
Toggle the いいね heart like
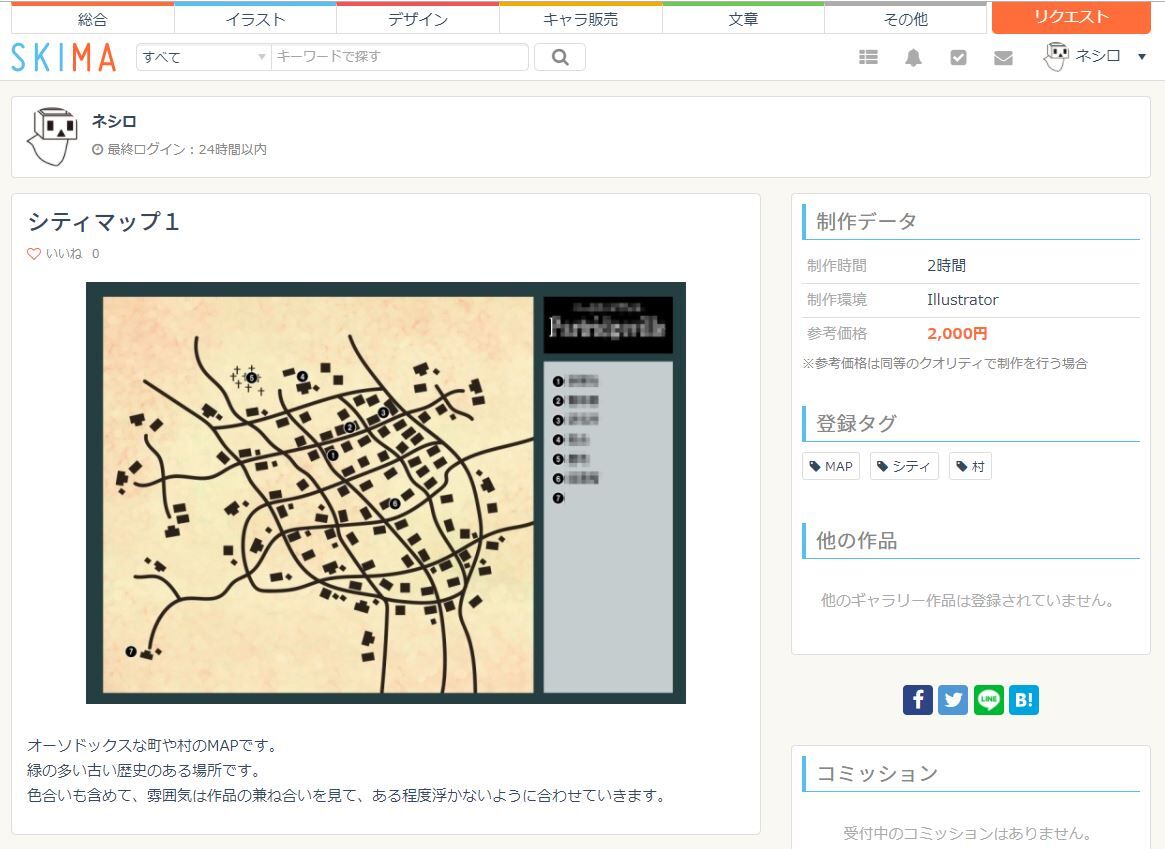tap(33, 254)
